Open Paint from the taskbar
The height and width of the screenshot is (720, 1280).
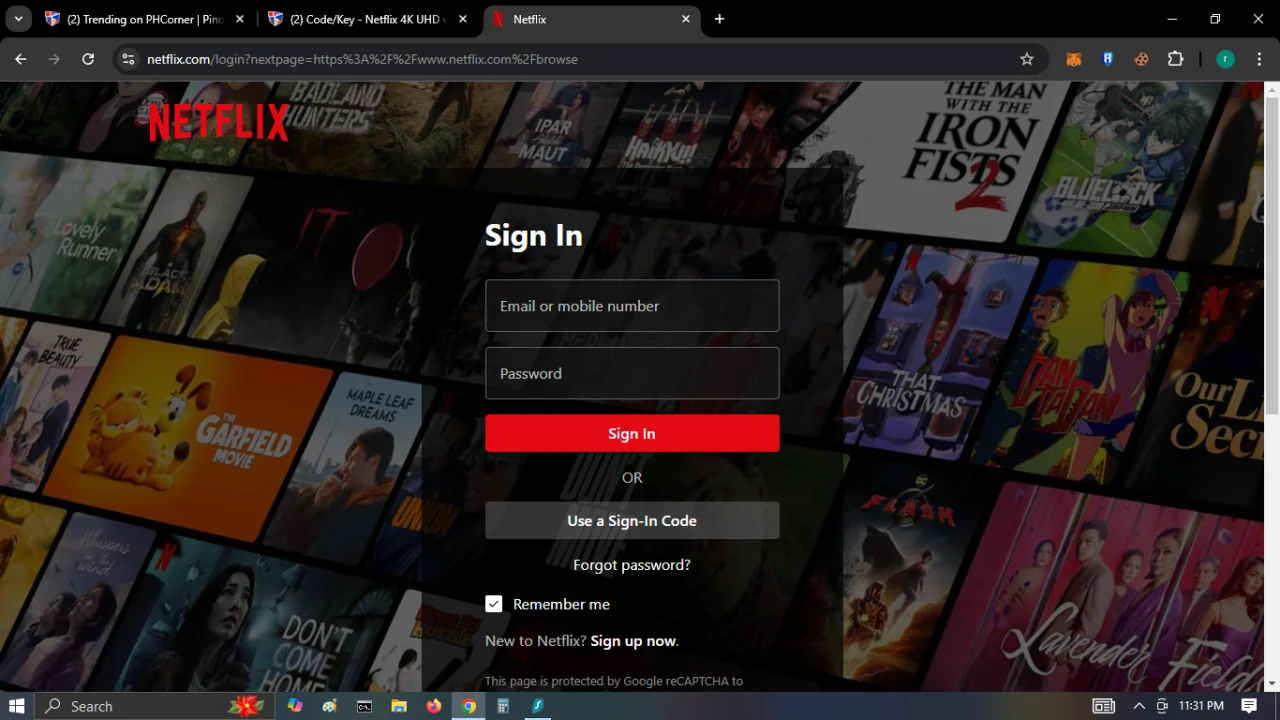point(330,706)
